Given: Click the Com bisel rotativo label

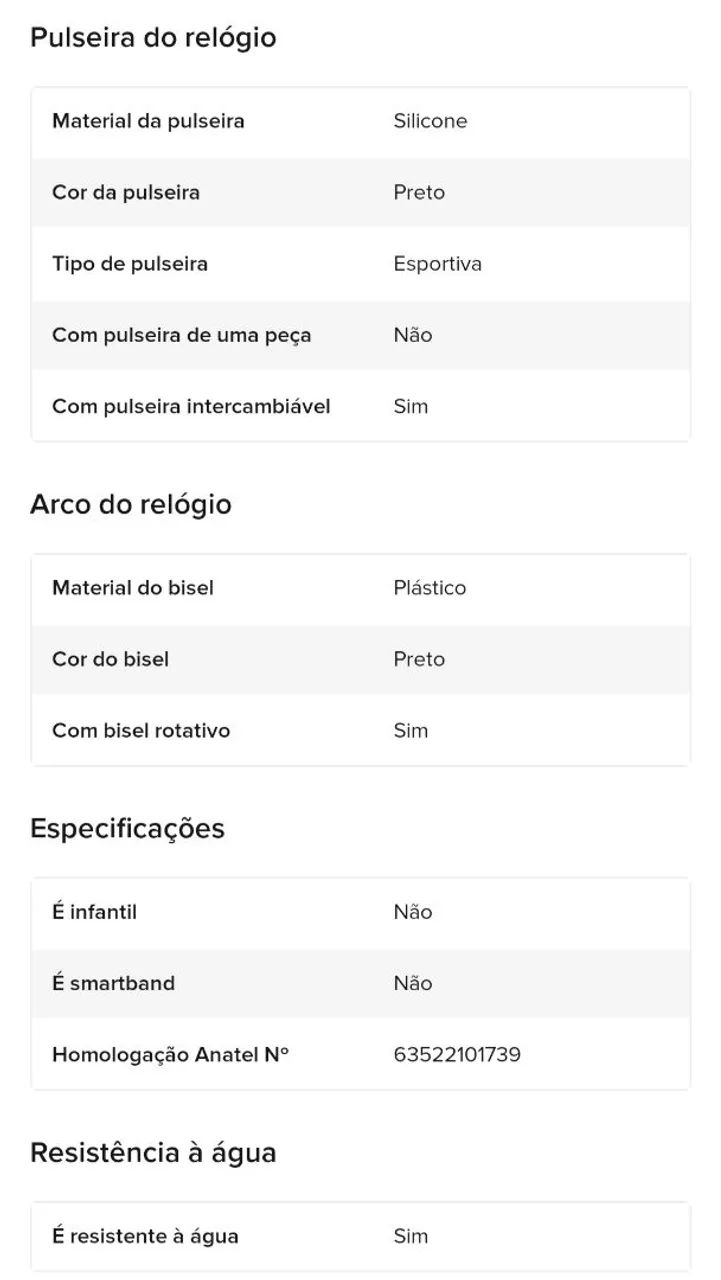Looking at the screenshot, I should pyautogui.click(x=141, y=731).
